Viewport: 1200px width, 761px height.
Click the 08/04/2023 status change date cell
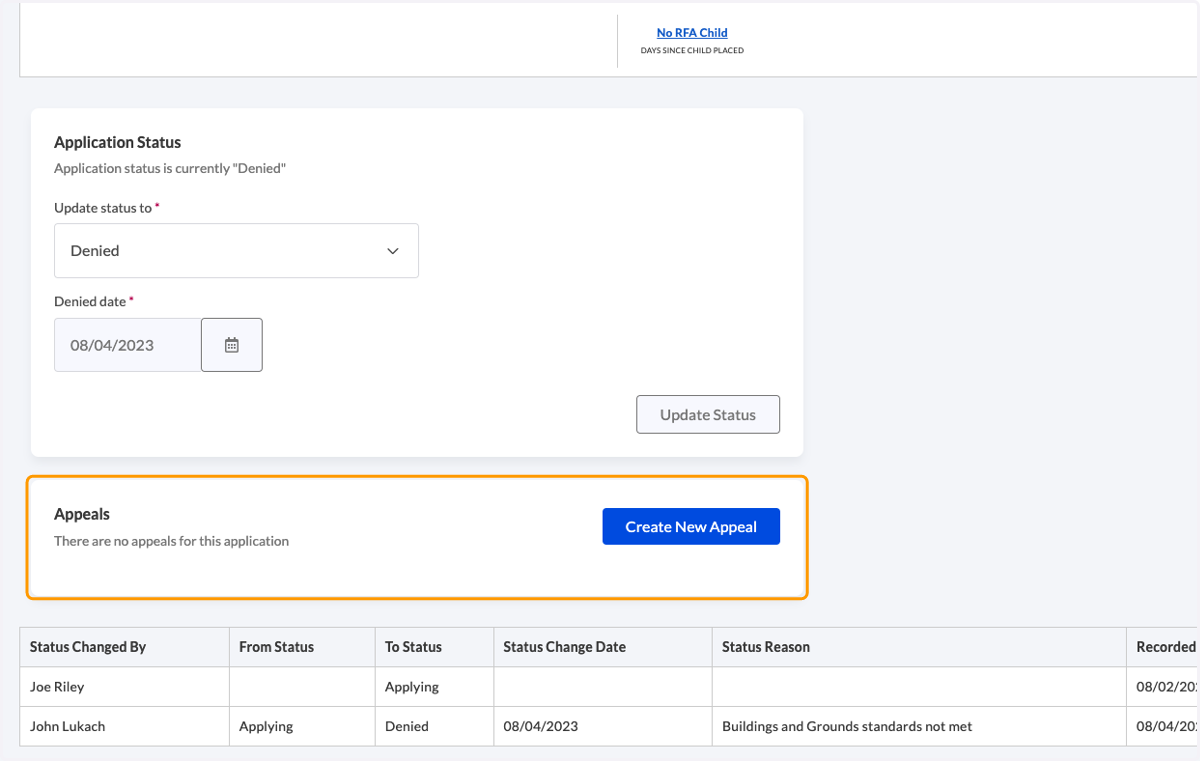tap(602, 726)
